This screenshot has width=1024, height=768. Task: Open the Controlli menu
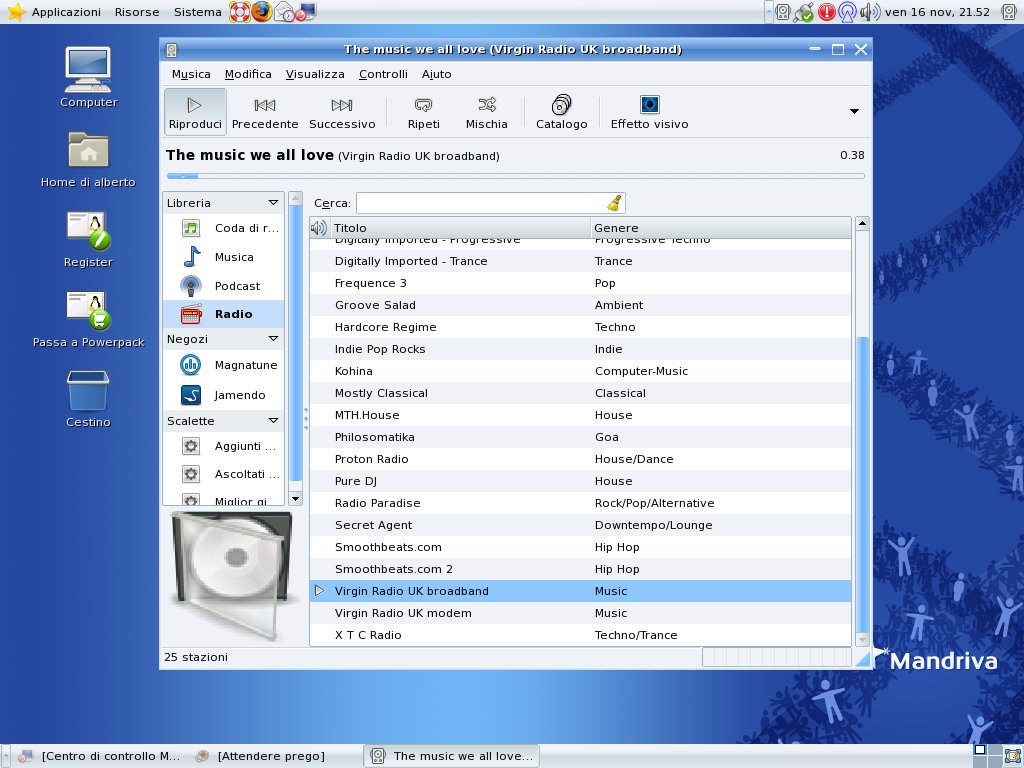383,74
